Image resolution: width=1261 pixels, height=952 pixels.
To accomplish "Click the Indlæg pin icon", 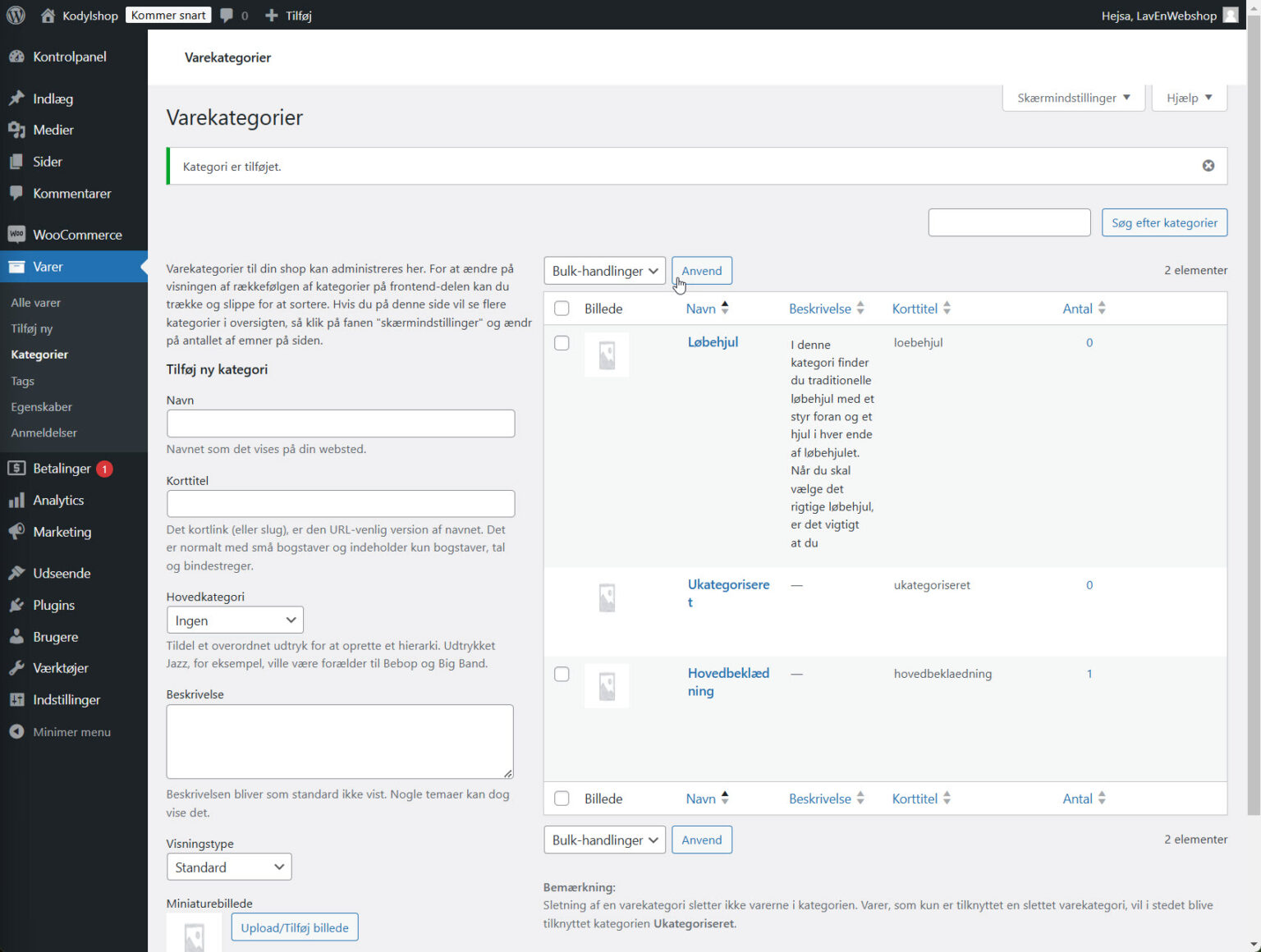I will pos(16,98).
